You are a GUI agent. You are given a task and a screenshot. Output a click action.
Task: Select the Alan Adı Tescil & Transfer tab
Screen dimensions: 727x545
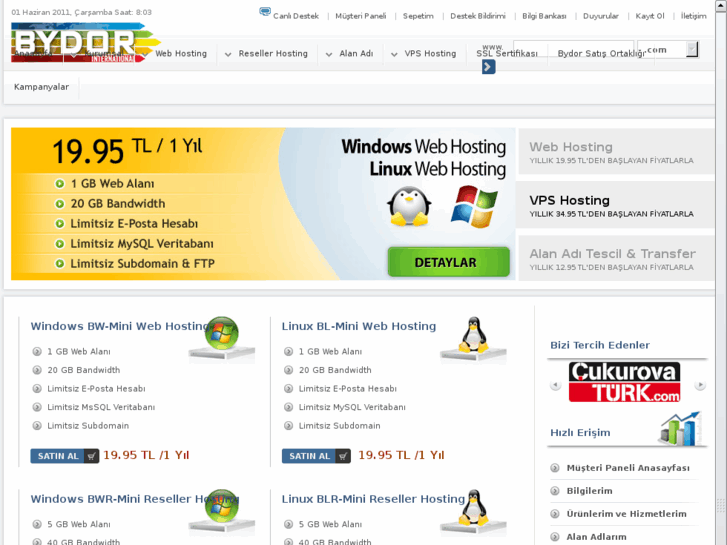click(x=616, y=258)
